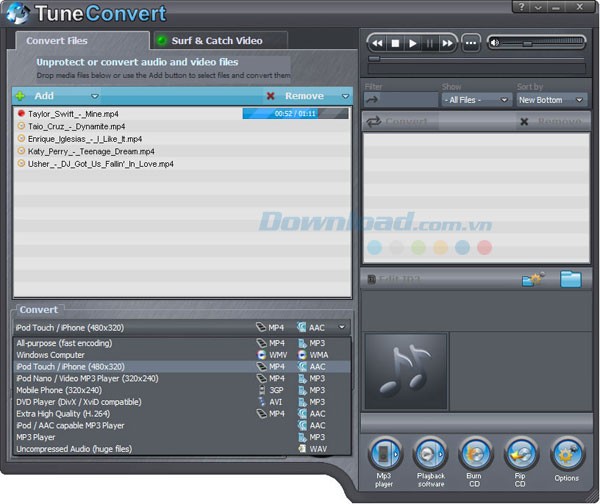The height and width of the screenshot is (504, 600).
Task: Click the 00:52 / 01:11 conversion progress bar
Action: point(295,114)
